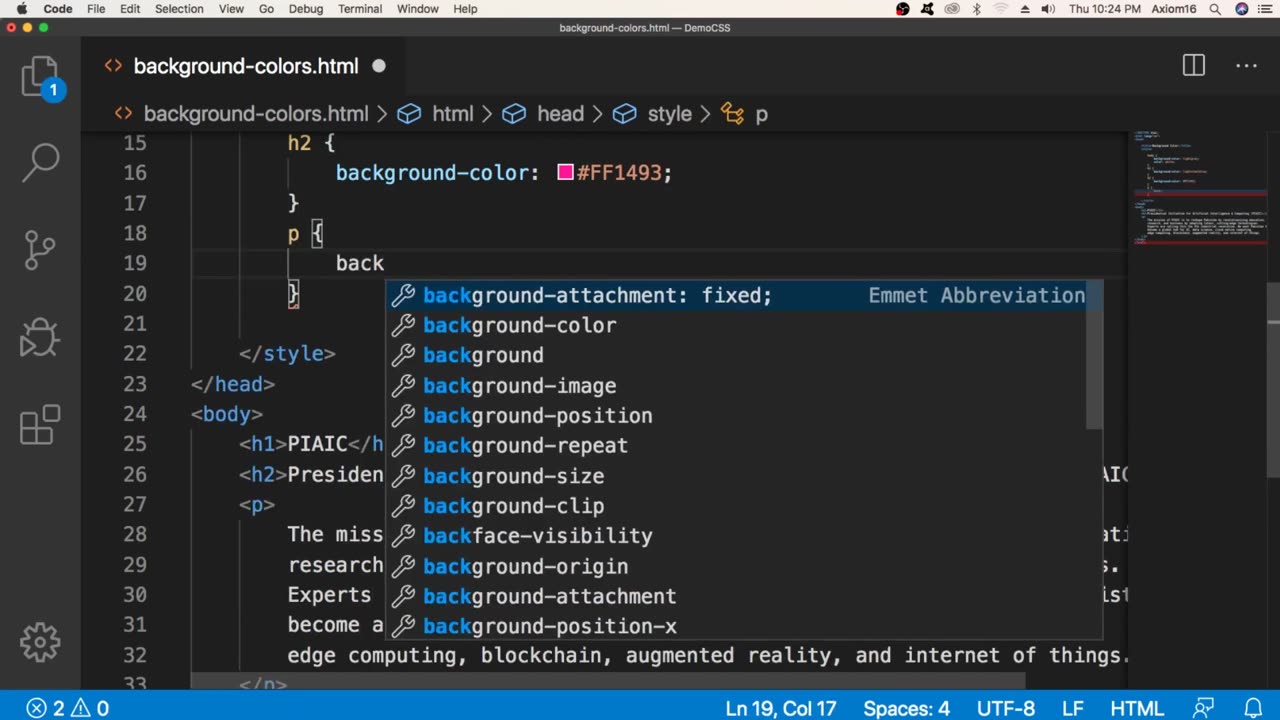The width and height of the screenshot is (1280, 720).
Task: Open the Search view in activity bar
Action: 41,162
